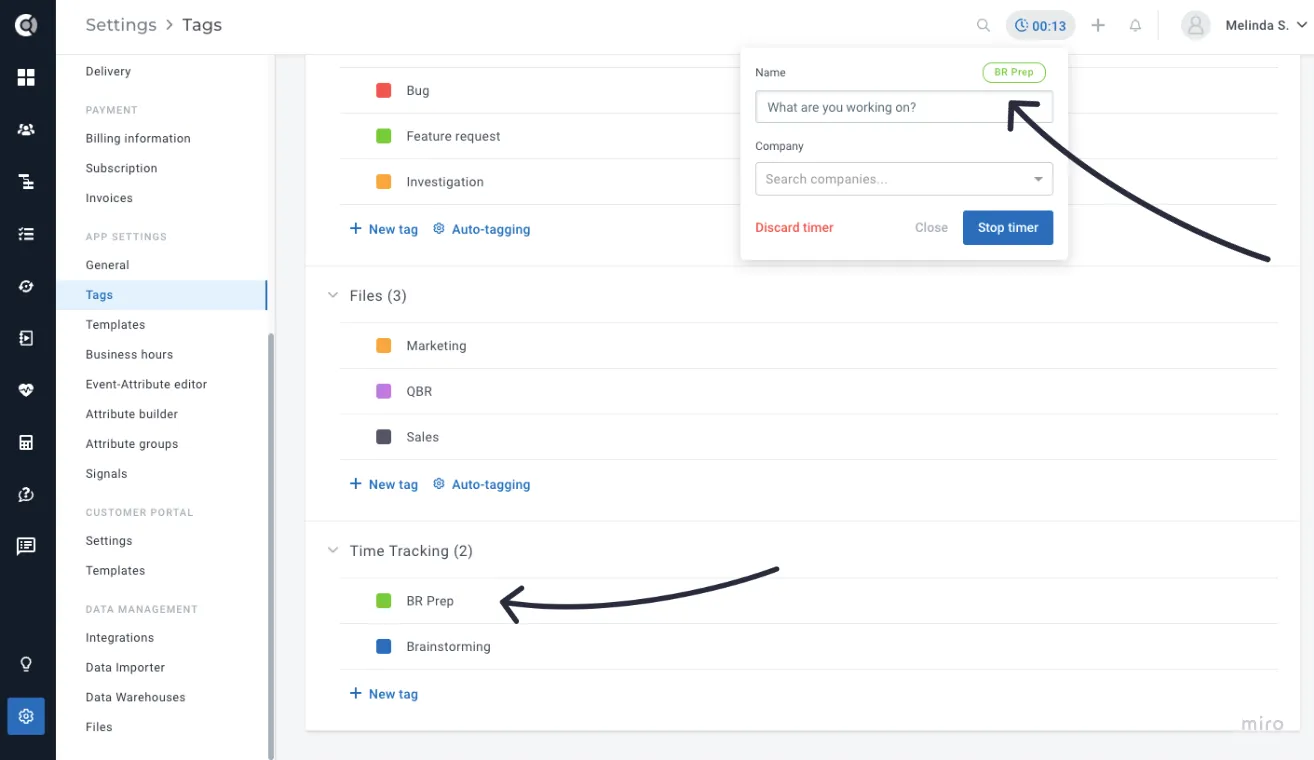Open Billing information settings

click(x=138, y=138)
